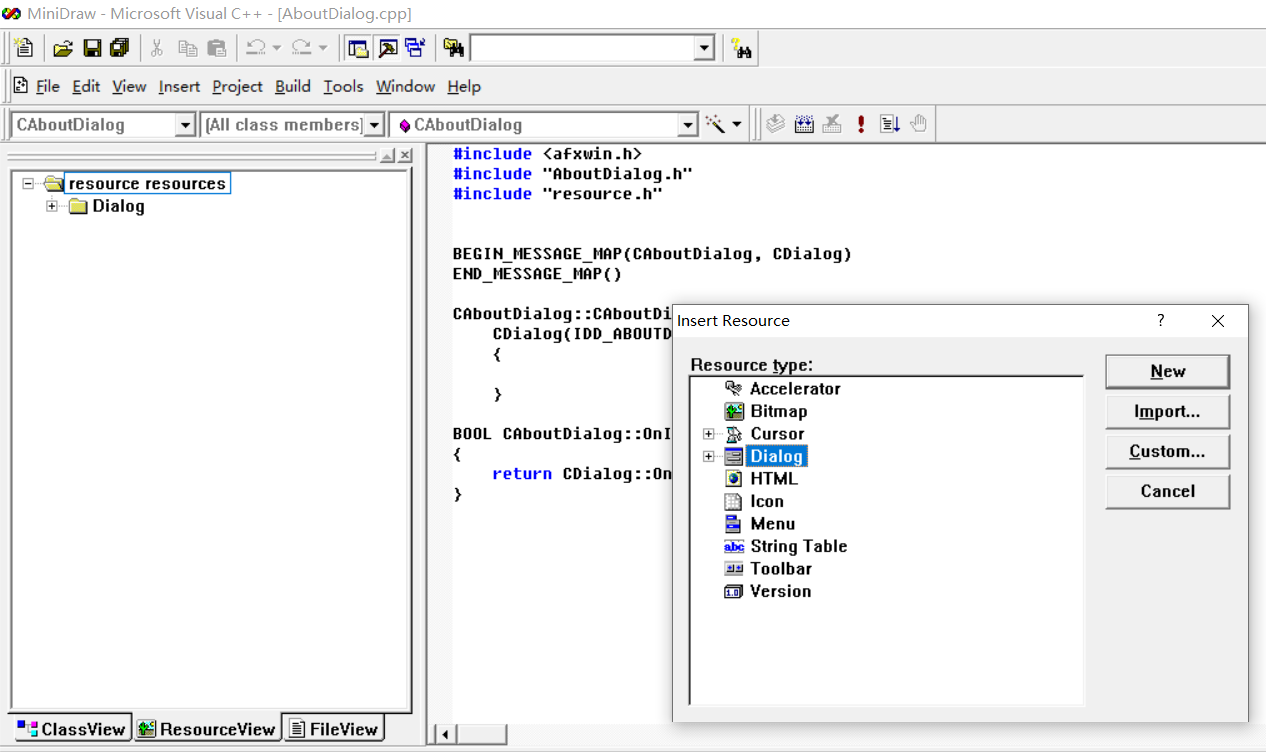
Task: Save the file using the floppy icon
Action: click(92, 48)
